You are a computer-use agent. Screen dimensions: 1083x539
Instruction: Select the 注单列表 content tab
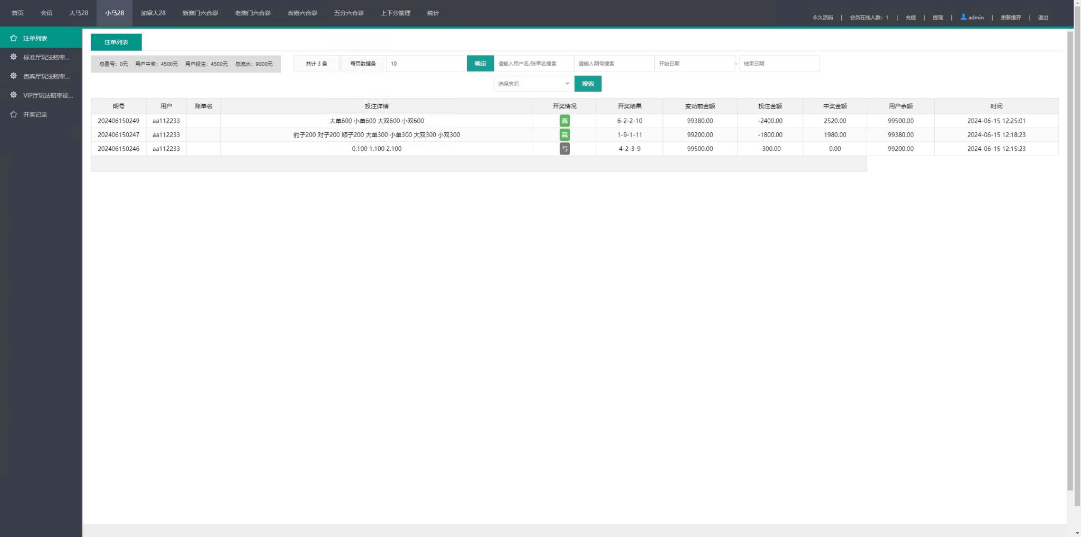116,42
